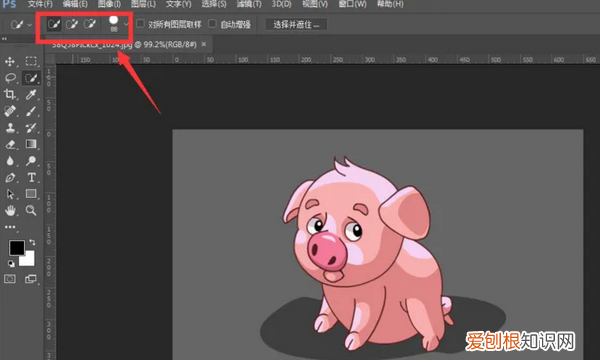
Task: Select the Crop tool
Action: click(x=10, y=94)
